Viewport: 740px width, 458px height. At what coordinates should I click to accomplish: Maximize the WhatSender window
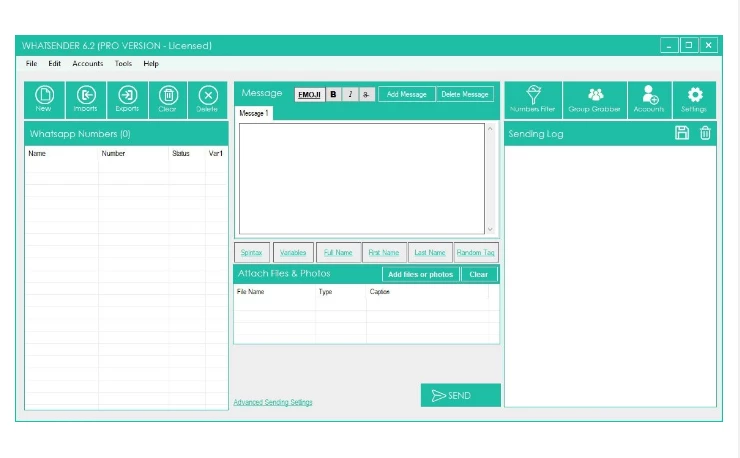(x=689, y=45)
